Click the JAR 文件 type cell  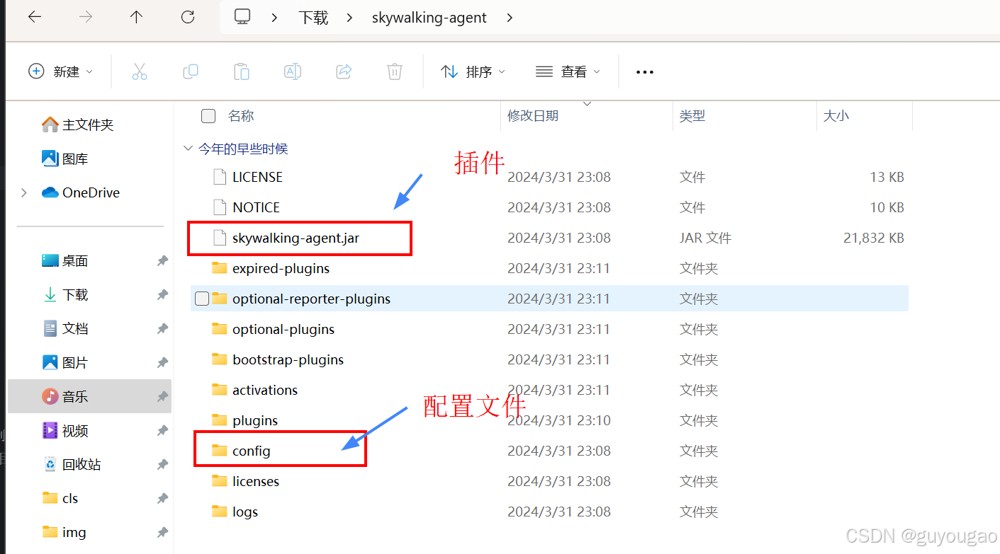pos(705,238)
